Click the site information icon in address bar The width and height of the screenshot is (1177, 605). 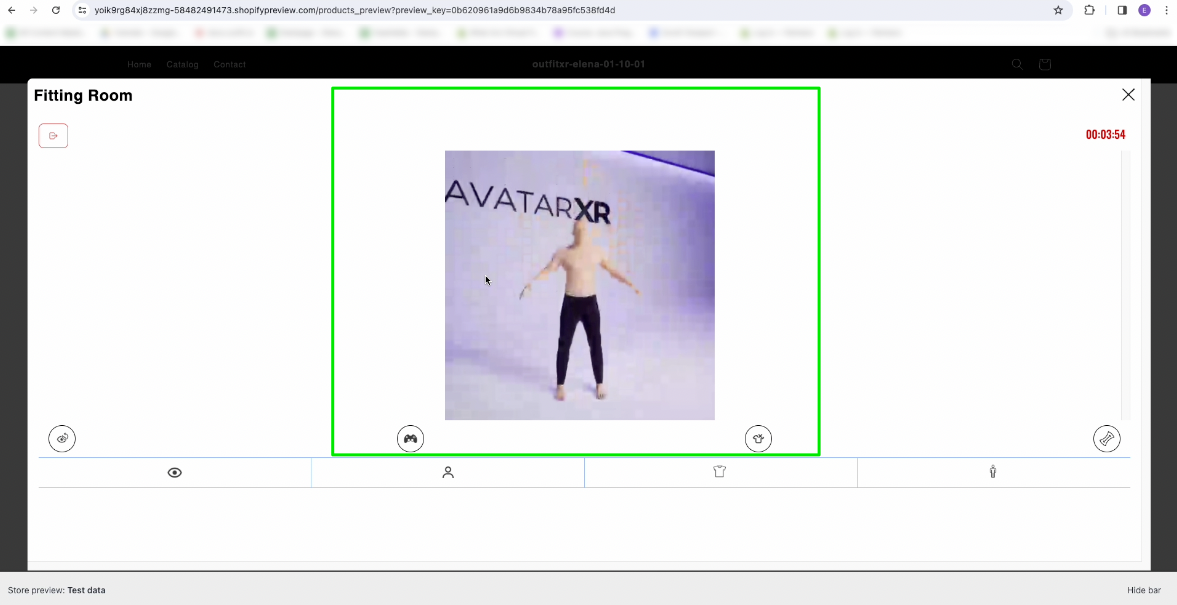pos(83,11)
